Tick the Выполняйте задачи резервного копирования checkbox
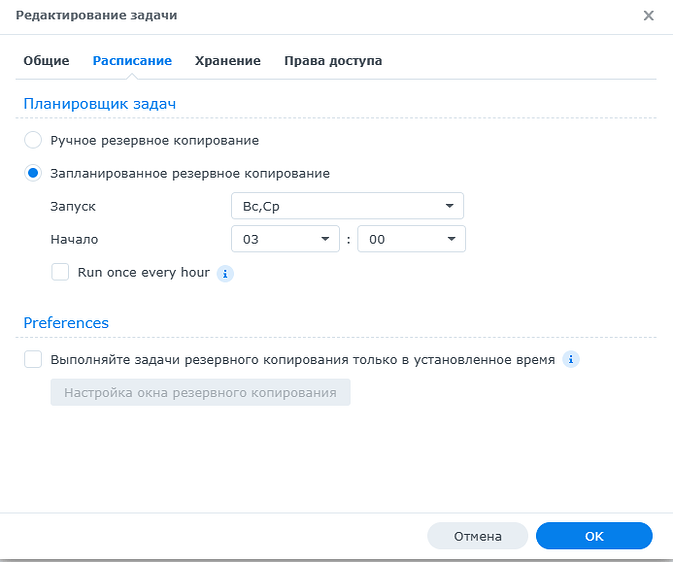The image size is (673, 562). click(33, 359)
